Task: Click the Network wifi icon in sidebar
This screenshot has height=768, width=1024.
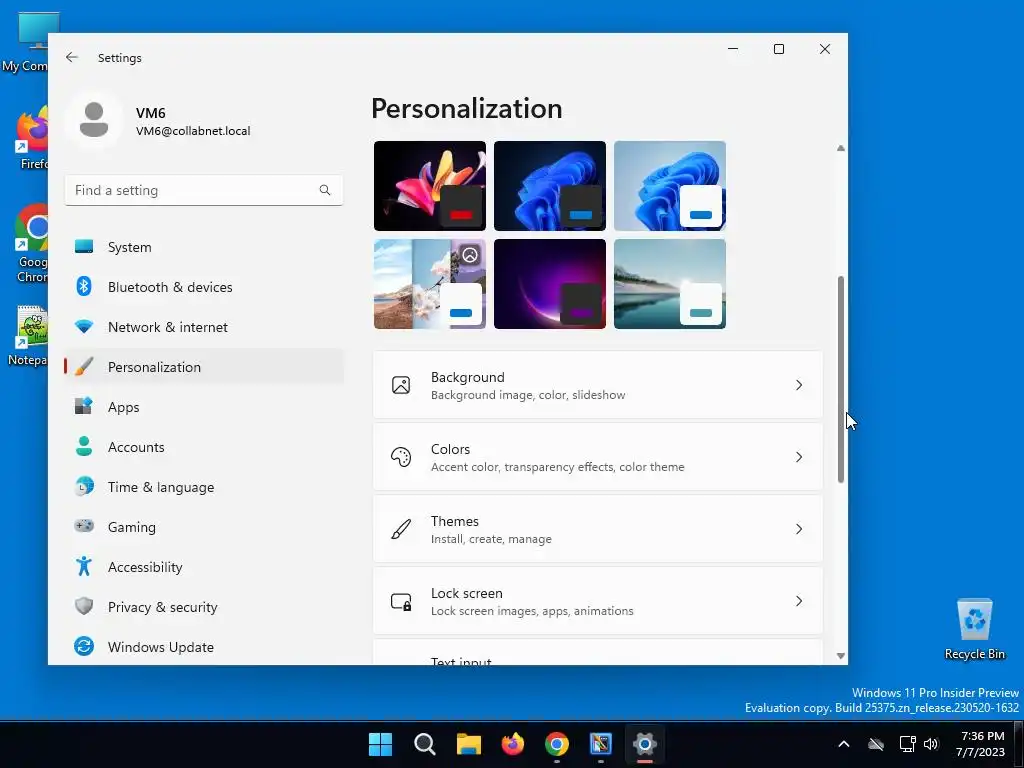Action: coord(84,327)
